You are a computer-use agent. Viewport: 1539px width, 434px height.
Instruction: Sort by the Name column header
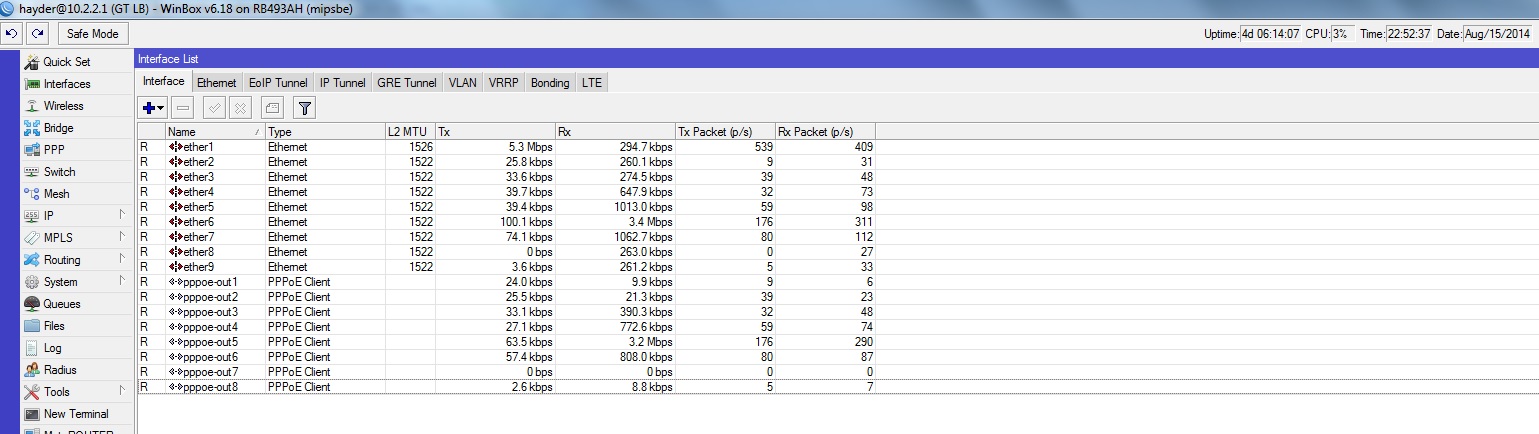215,132
